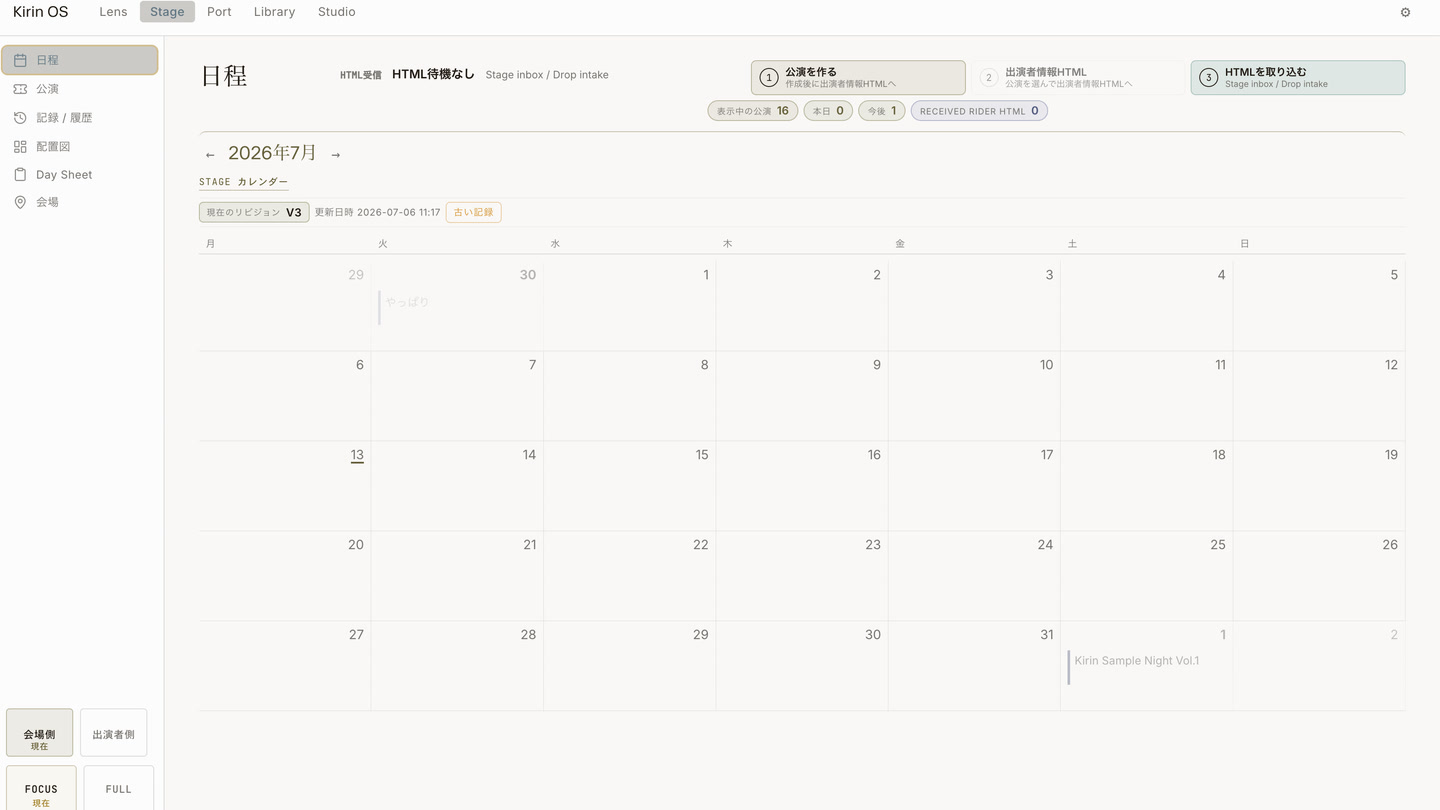Viewport: 1440px width, 810px height.
Task: Open the Library tab
Action: point(274,12)
